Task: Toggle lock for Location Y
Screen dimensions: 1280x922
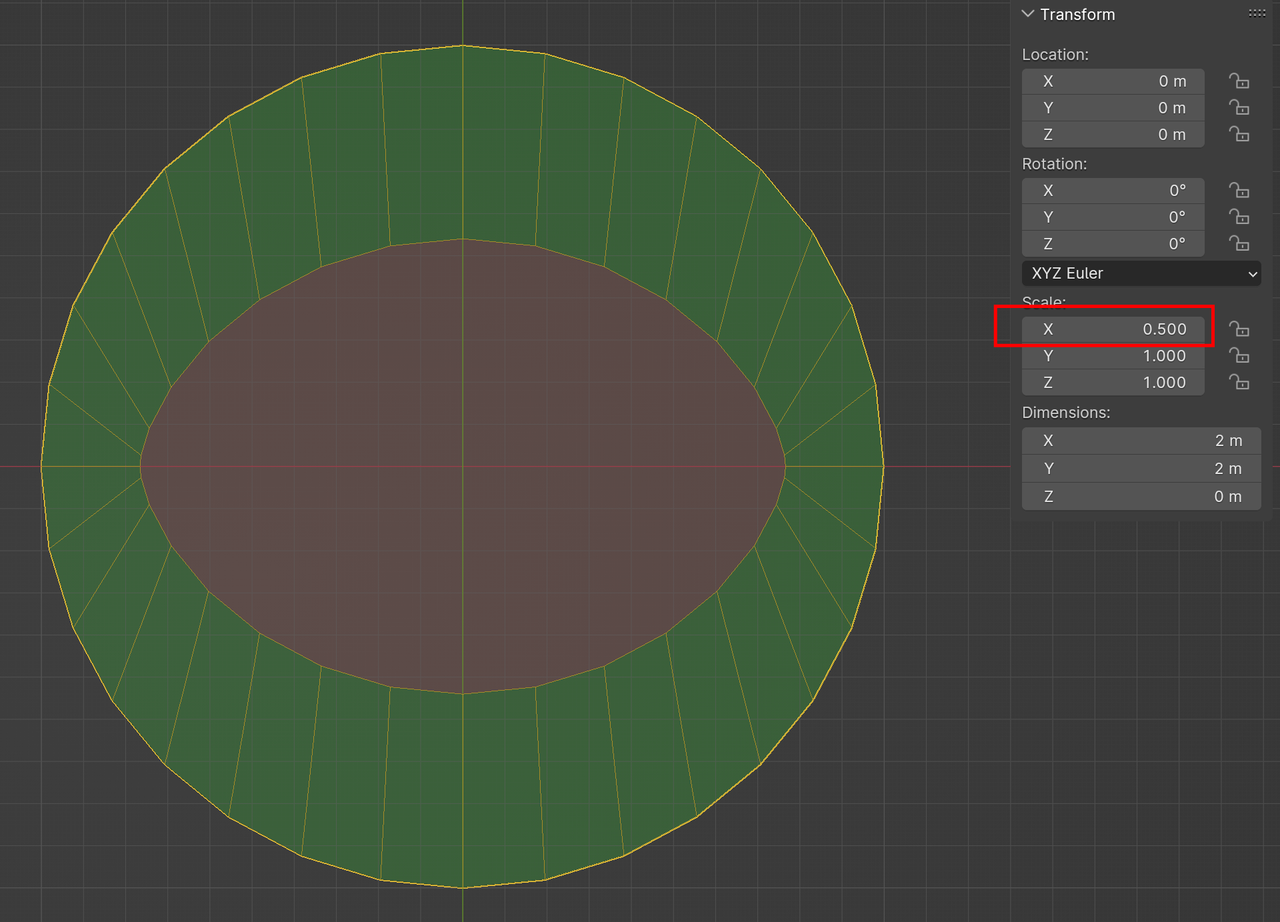Action: click(1239, 108)
